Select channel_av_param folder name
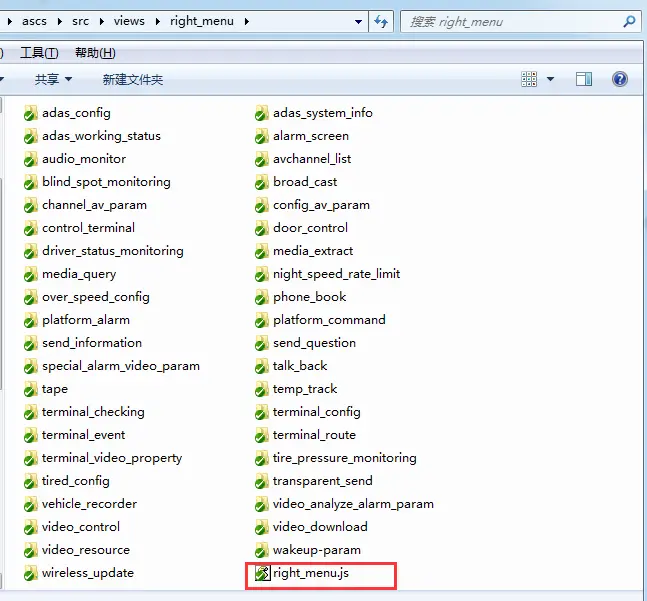 94,205
